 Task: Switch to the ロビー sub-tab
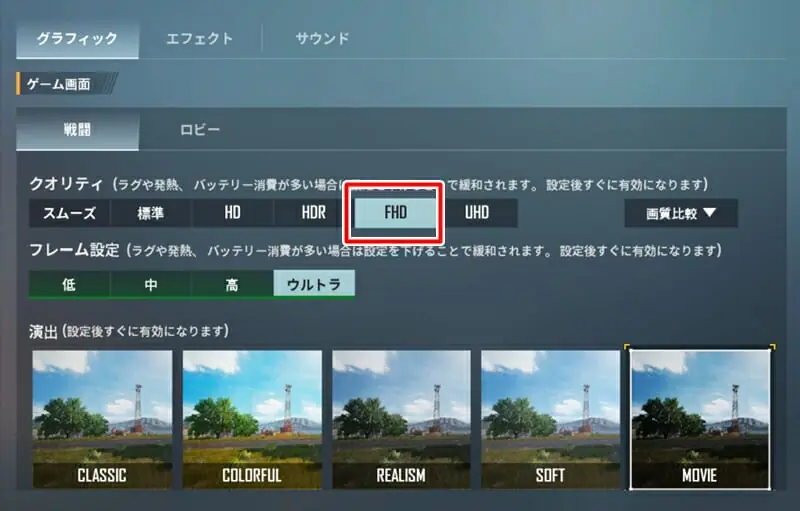tap(200, 130)
